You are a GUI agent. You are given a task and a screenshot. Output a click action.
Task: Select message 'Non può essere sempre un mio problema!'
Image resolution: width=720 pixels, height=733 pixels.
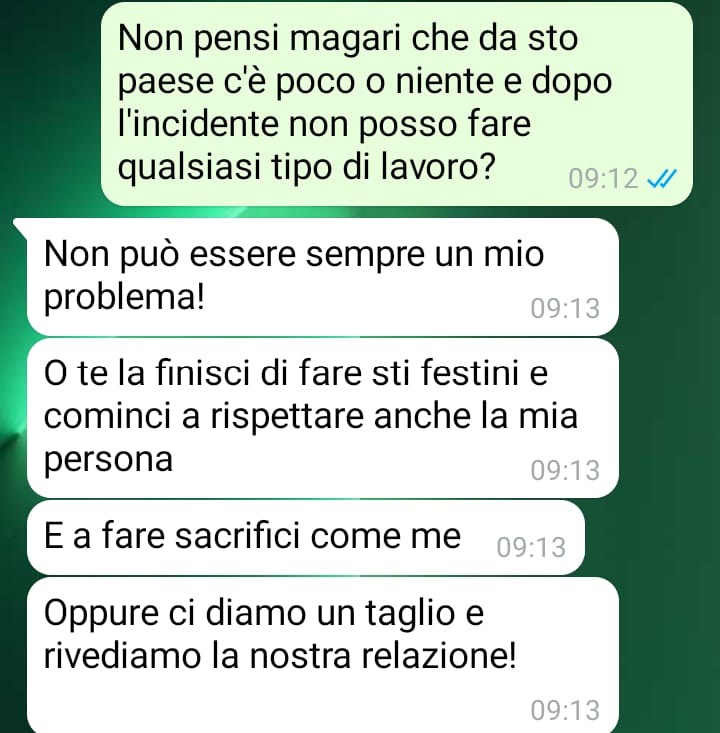pos(323,277)
